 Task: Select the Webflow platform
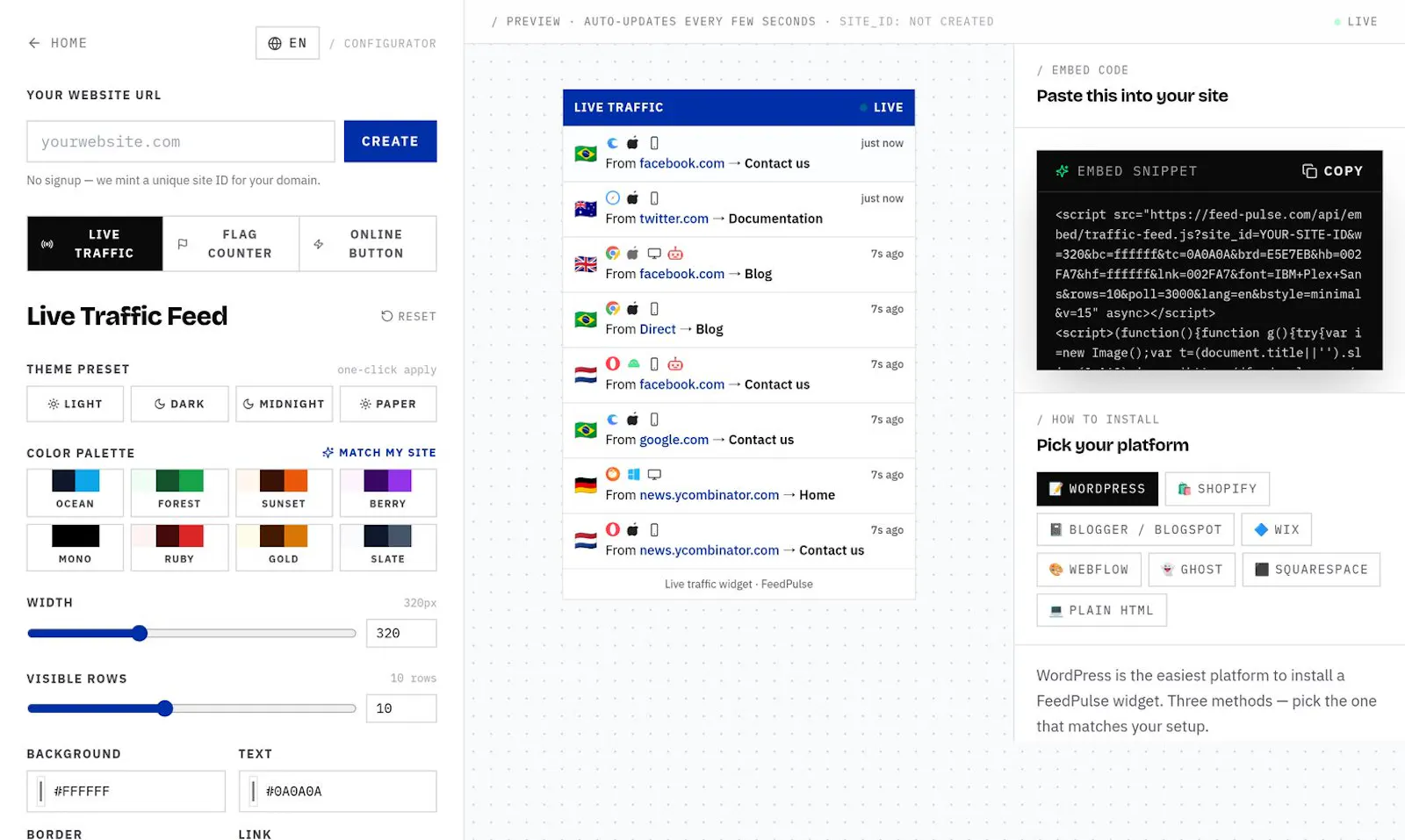1089,570
